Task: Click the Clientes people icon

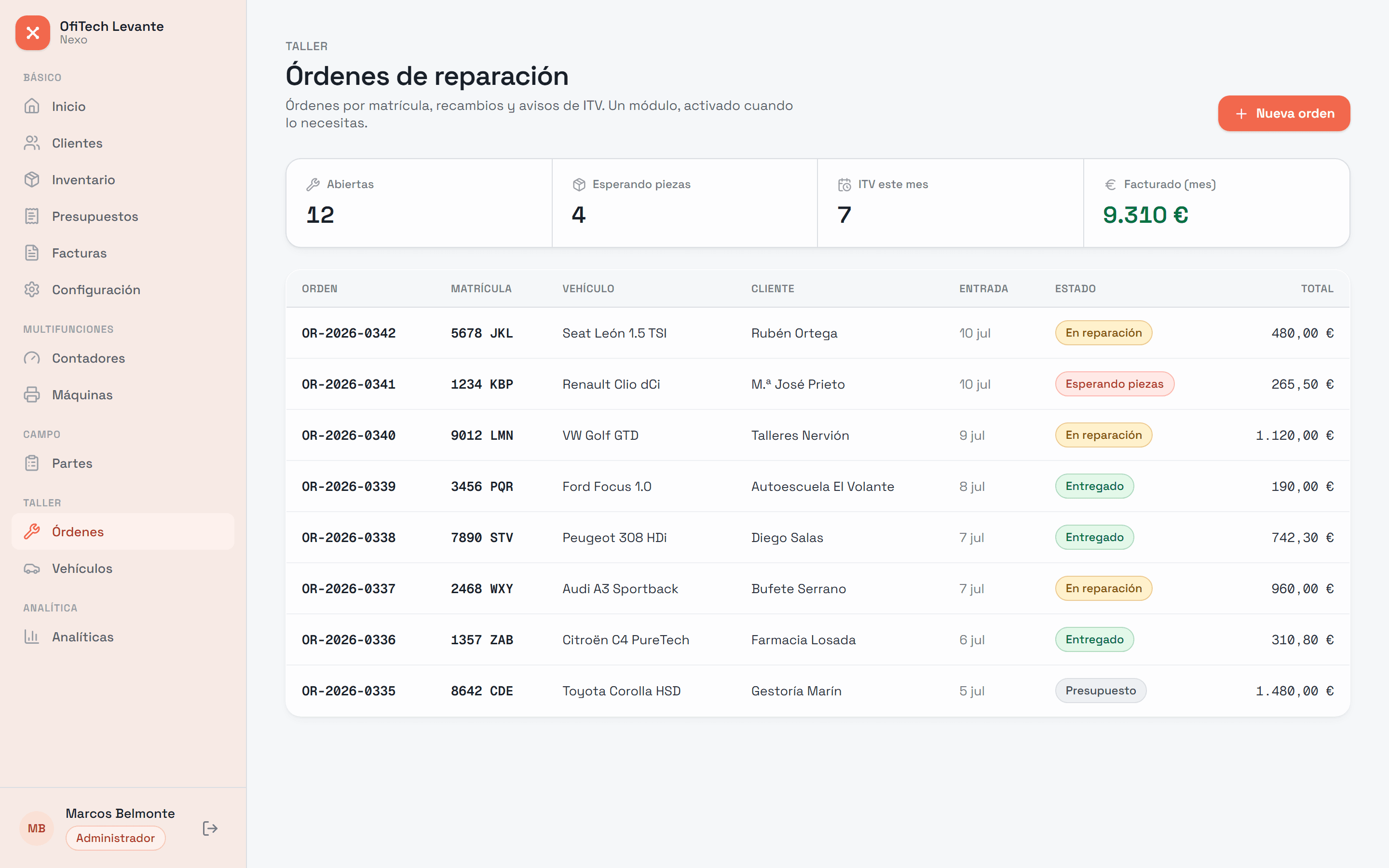Action: click(32, 143)
